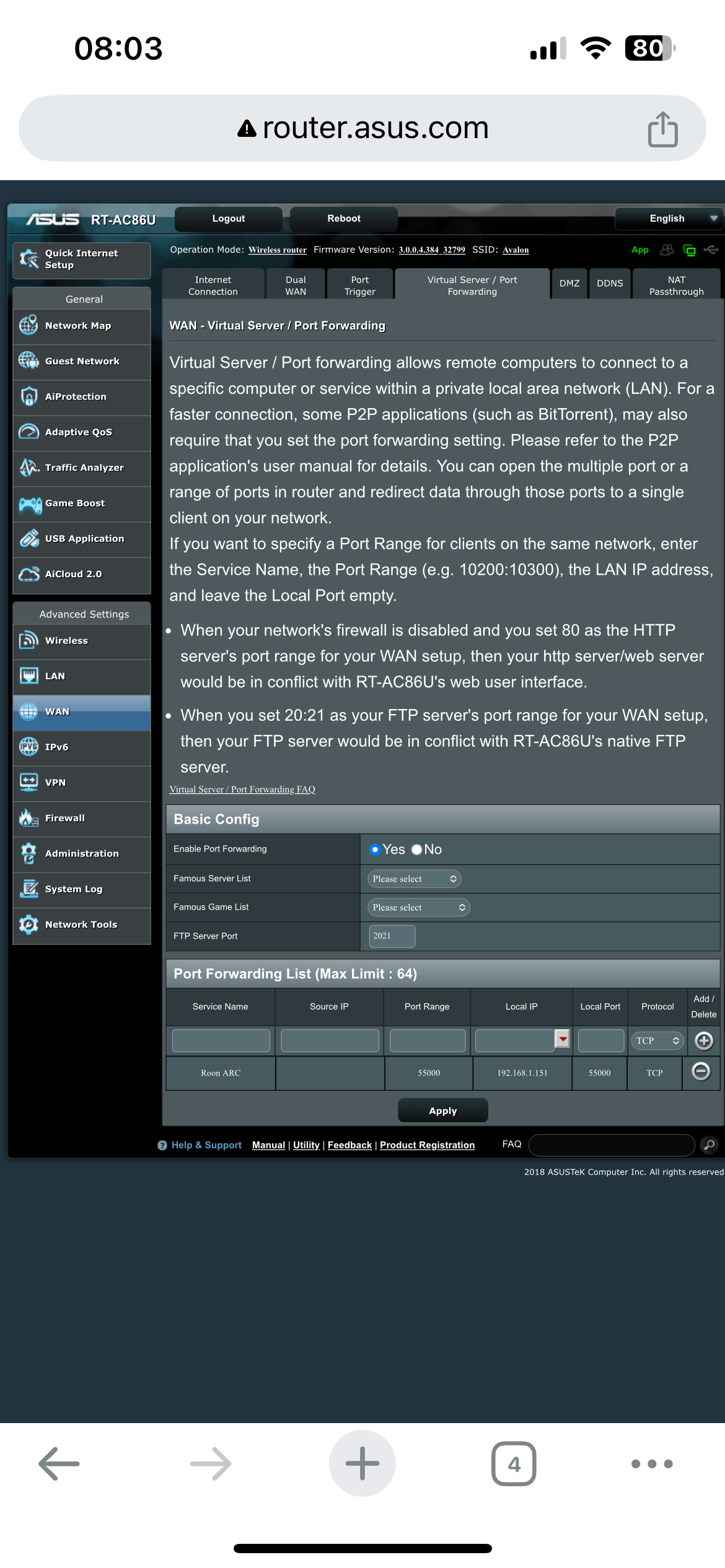Click the FTP Server Port field
The height and width of the screenshot is (1568, 725).
pyautogui.click(x=392, y=936)
